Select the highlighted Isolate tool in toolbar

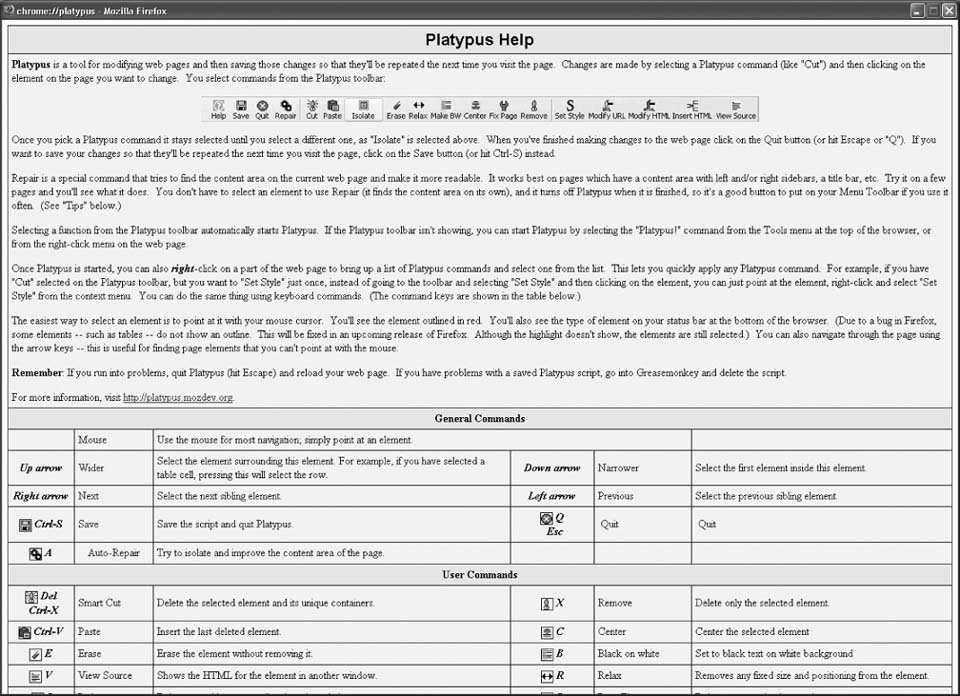tap(363, 109)
